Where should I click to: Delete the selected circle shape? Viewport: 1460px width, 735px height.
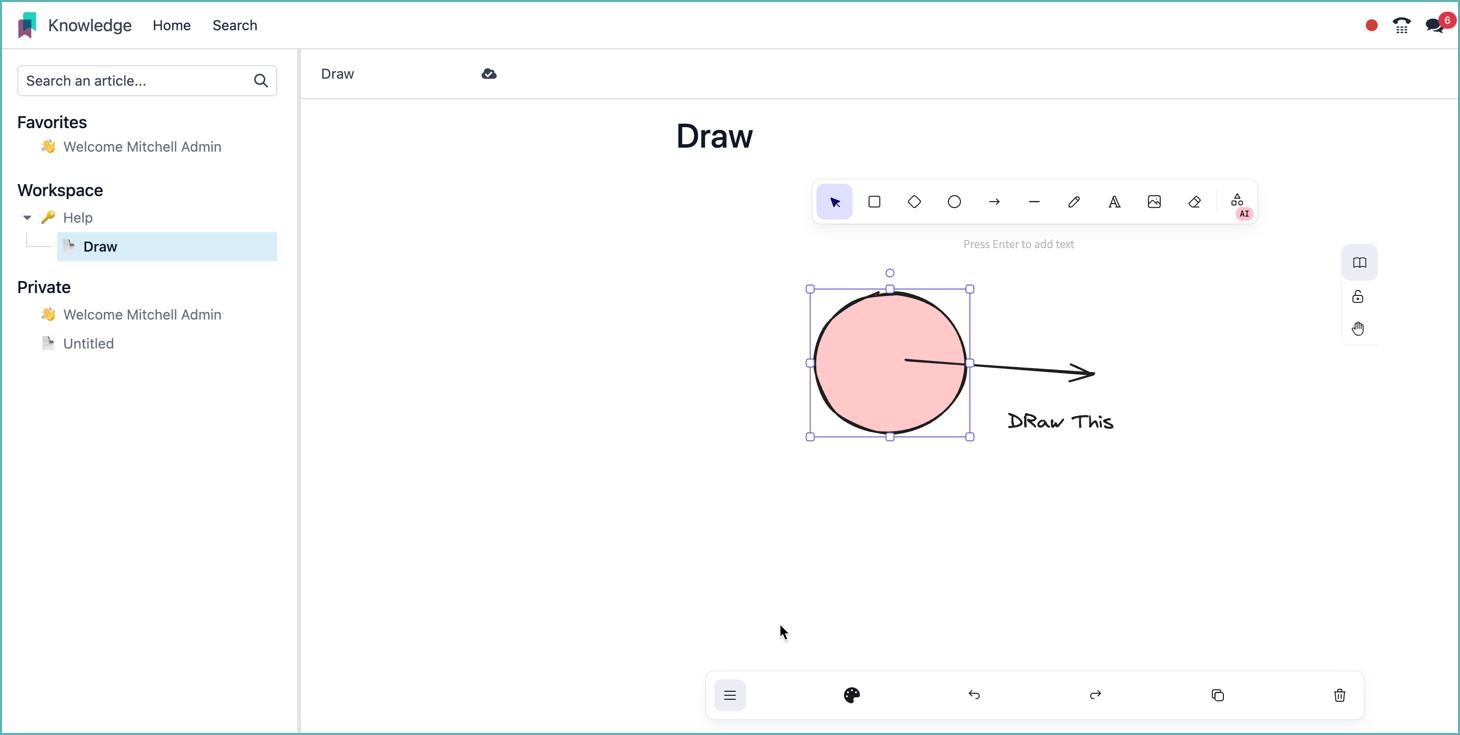[1339, 694]
